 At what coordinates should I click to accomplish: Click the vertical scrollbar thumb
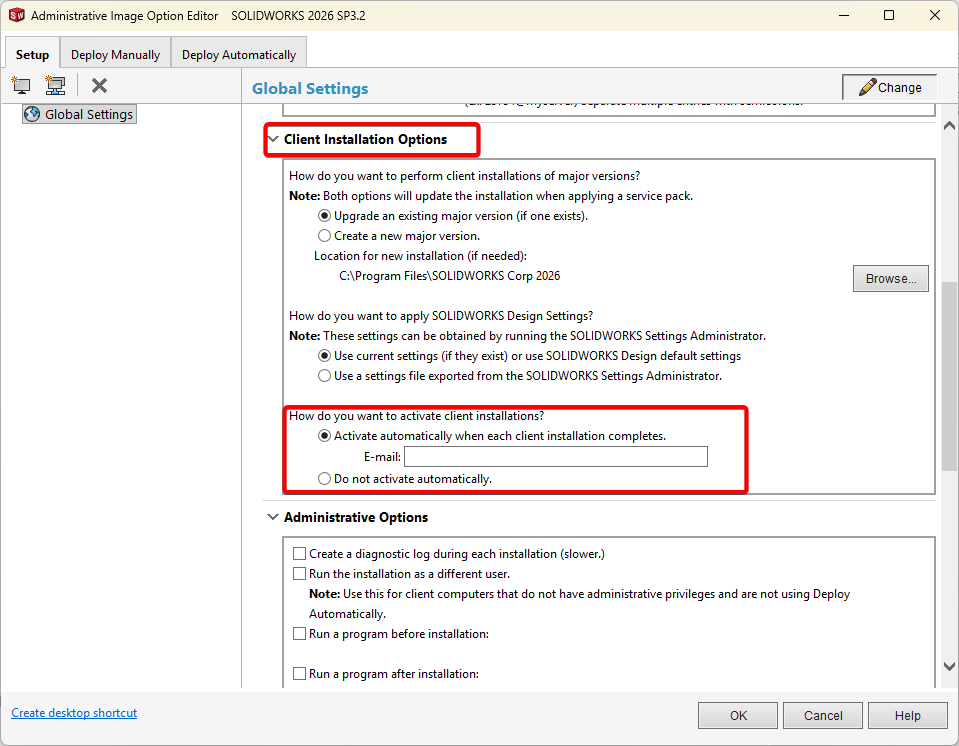click(x=949, y=376)
